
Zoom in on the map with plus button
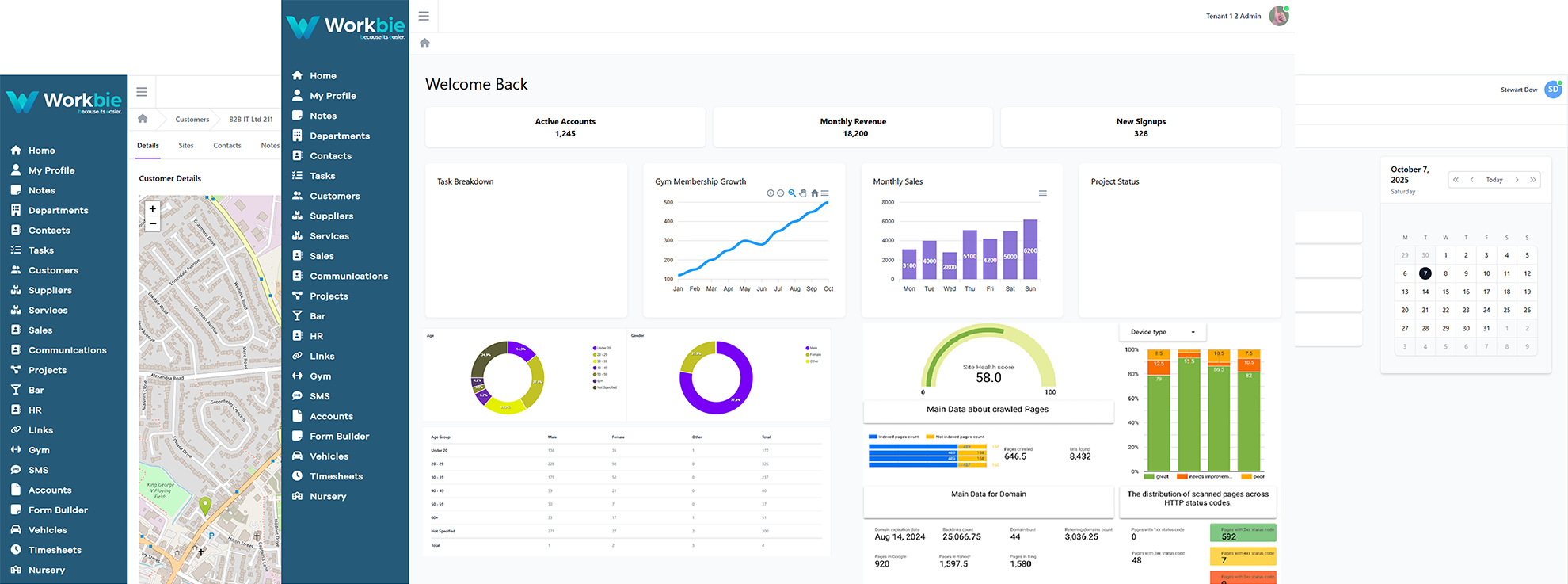click(153, 208)
